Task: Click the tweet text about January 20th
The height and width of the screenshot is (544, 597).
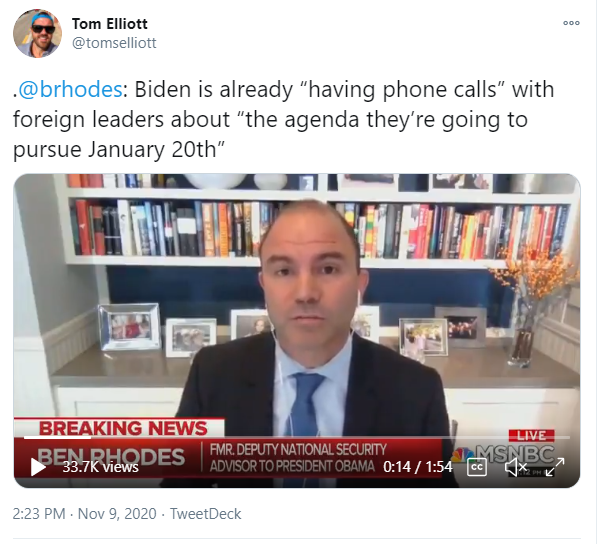Action: 284,119
